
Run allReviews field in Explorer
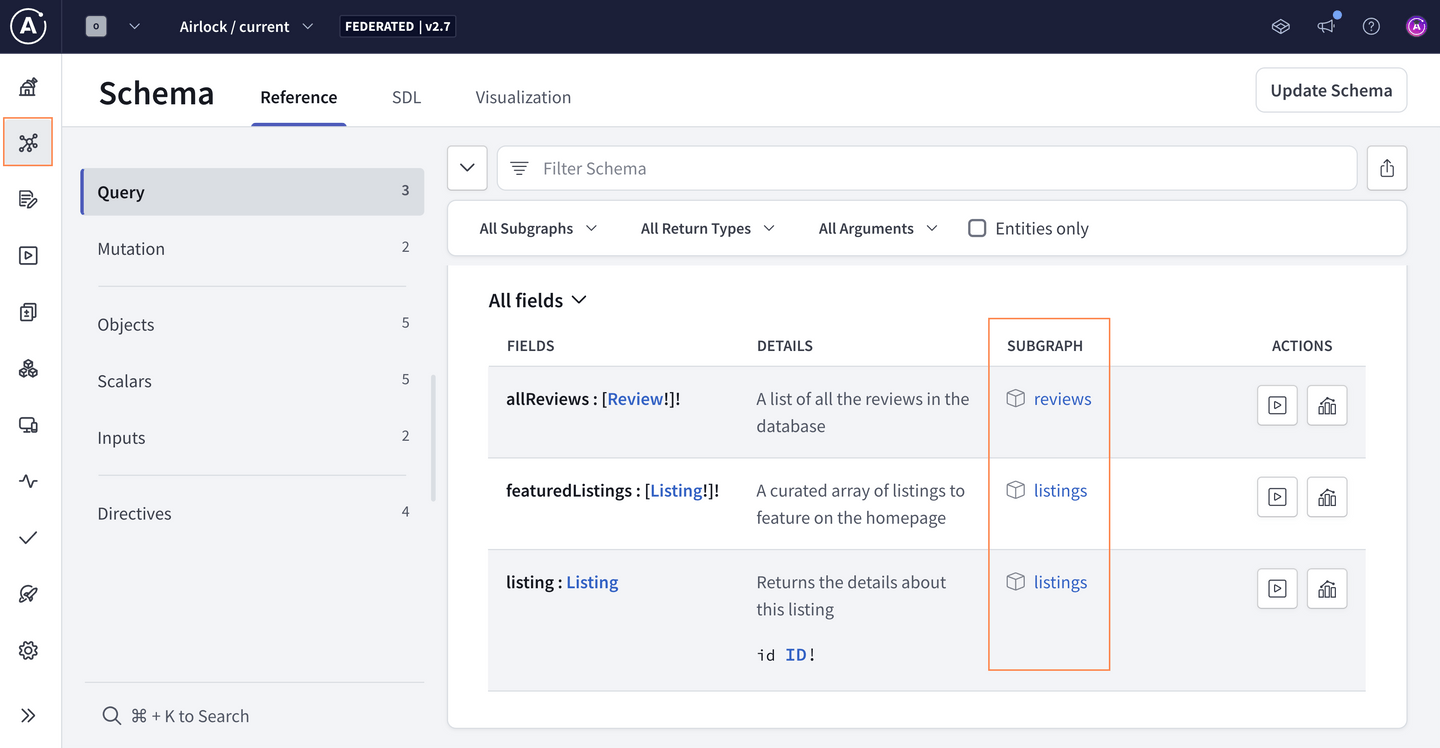(1277, 405)
